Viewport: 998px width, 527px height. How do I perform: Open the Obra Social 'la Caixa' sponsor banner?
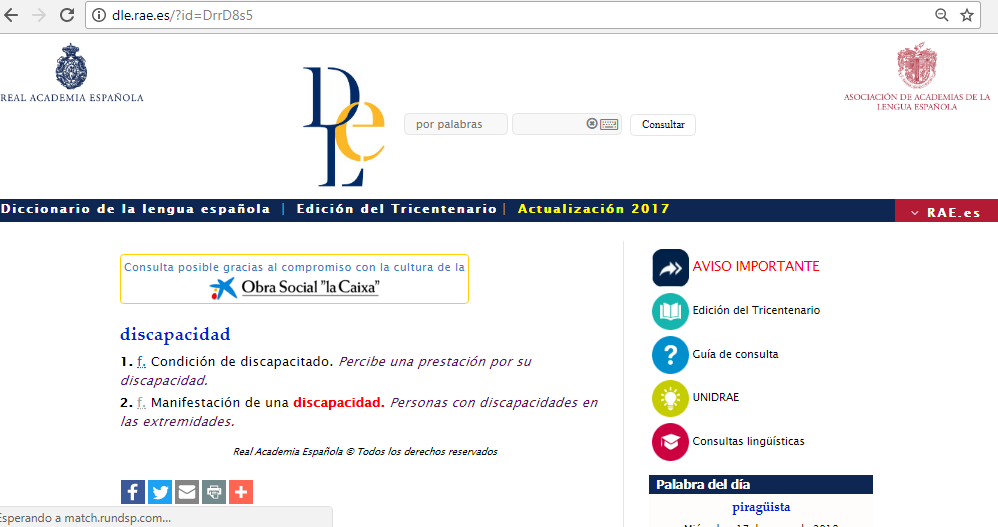point(294,279)
